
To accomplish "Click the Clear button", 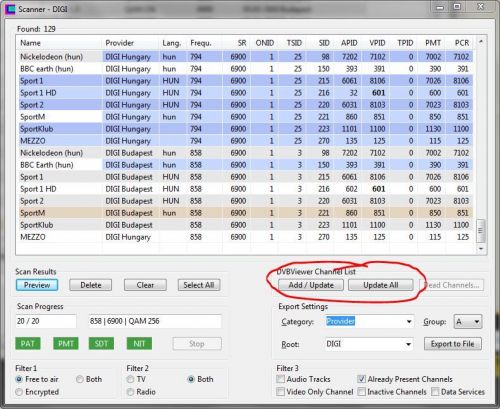I will [145, 285].
